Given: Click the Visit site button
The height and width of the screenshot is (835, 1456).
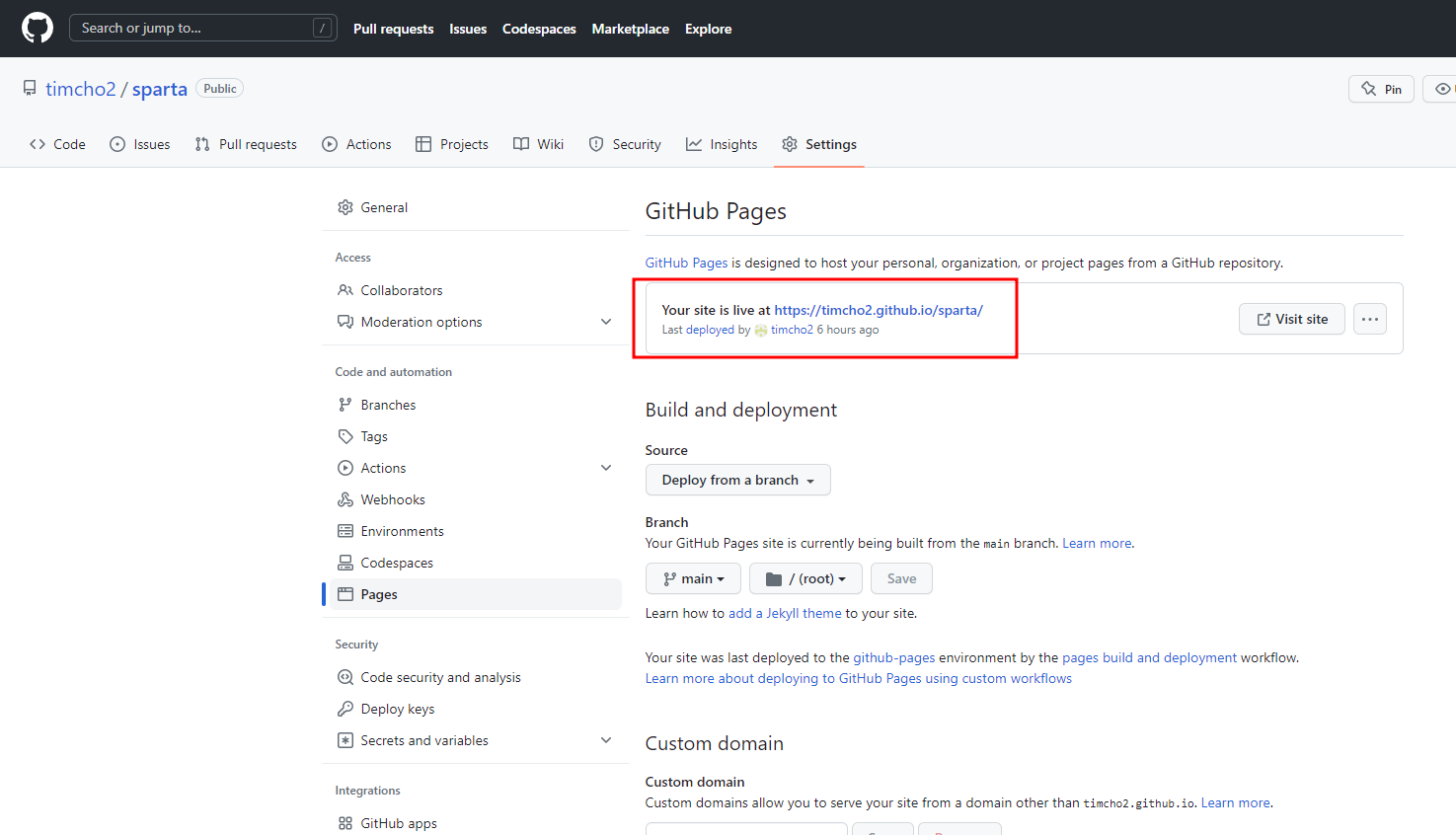Looking at the screenshot, I should click(x=1292, y=319).
